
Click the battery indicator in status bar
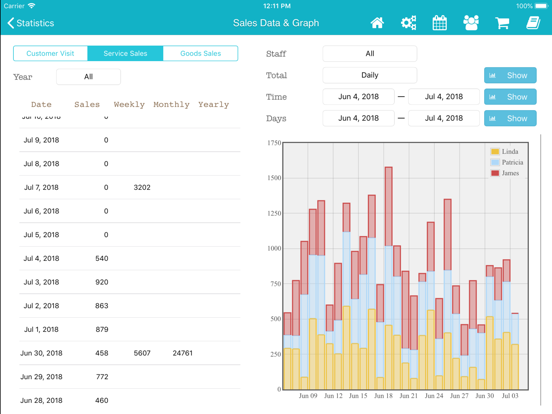542,6
